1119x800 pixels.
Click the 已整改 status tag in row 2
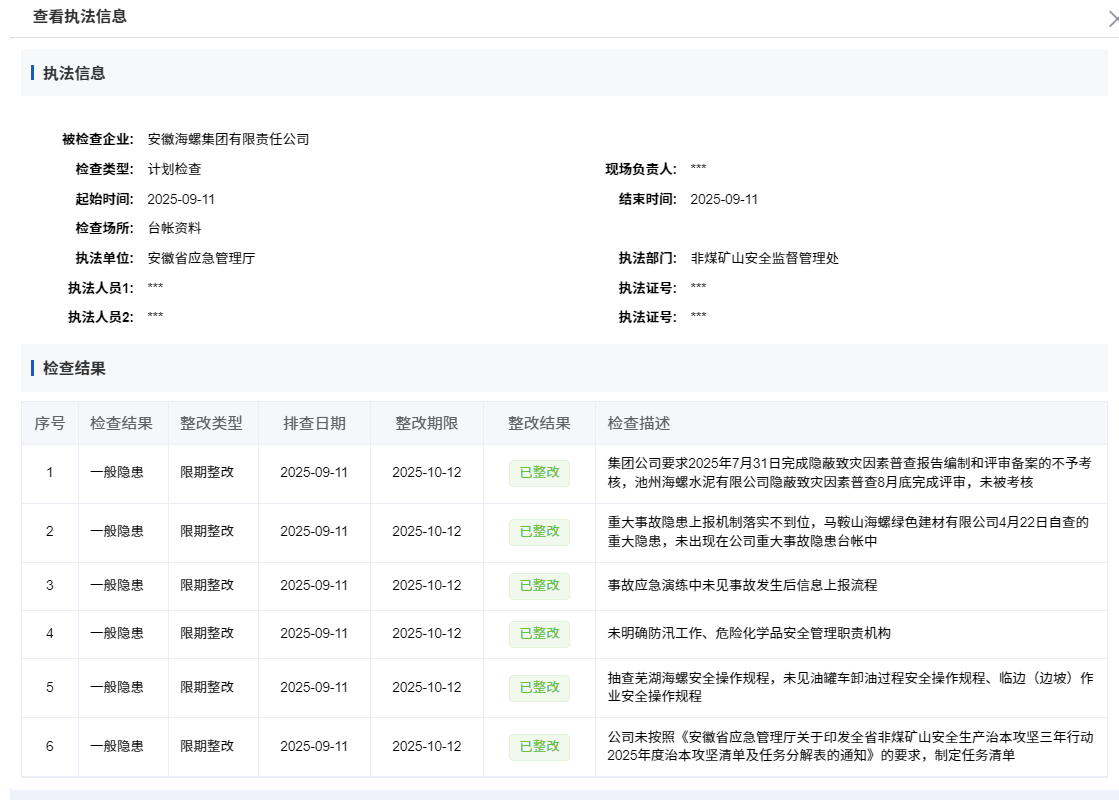pos(540,532)
